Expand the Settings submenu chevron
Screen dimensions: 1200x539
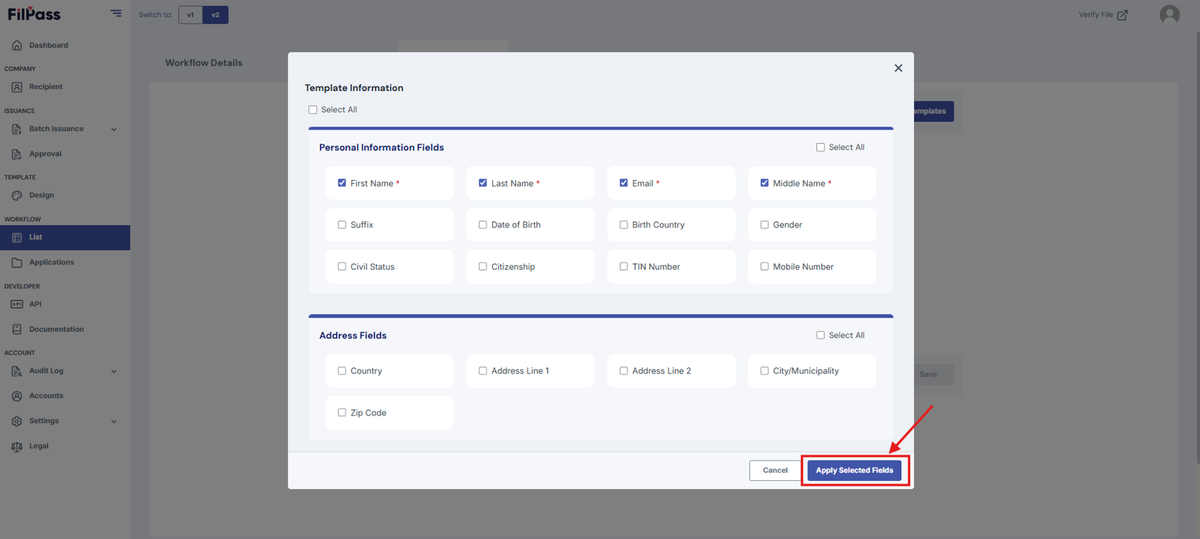114,421
